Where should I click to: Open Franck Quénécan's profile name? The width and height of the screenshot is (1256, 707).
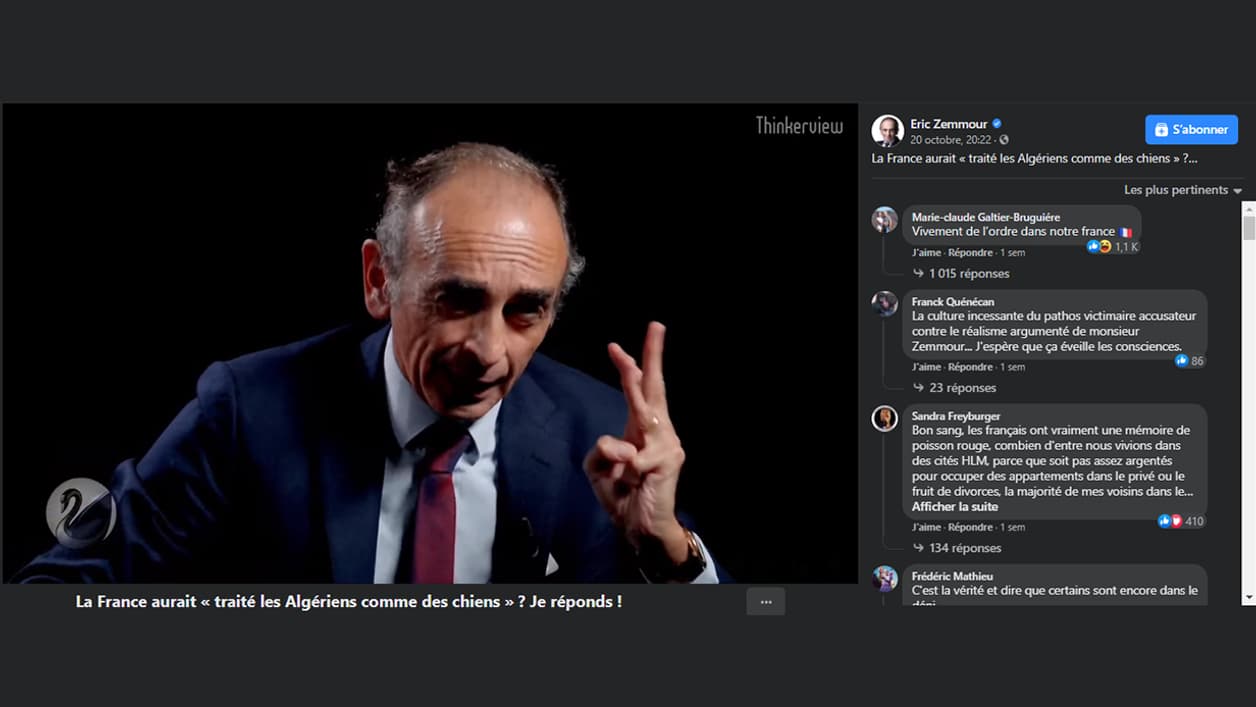tap(953, 301)
